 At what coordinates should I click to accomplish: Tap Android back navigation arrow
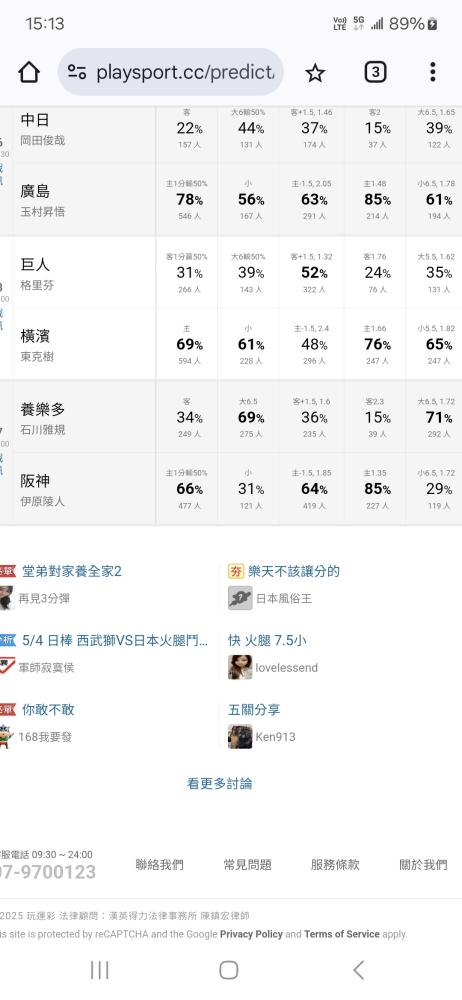click(359, 970)
